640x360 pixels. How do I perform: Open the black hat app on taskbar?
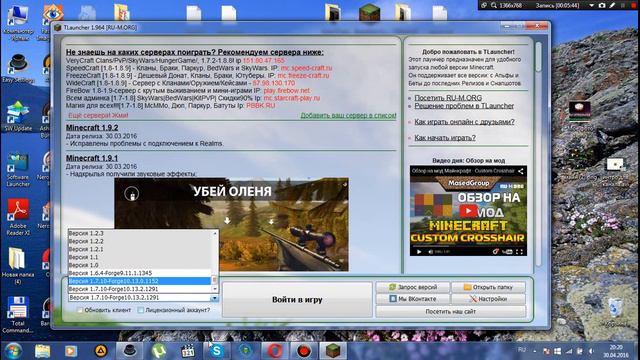tap(130, 351)
